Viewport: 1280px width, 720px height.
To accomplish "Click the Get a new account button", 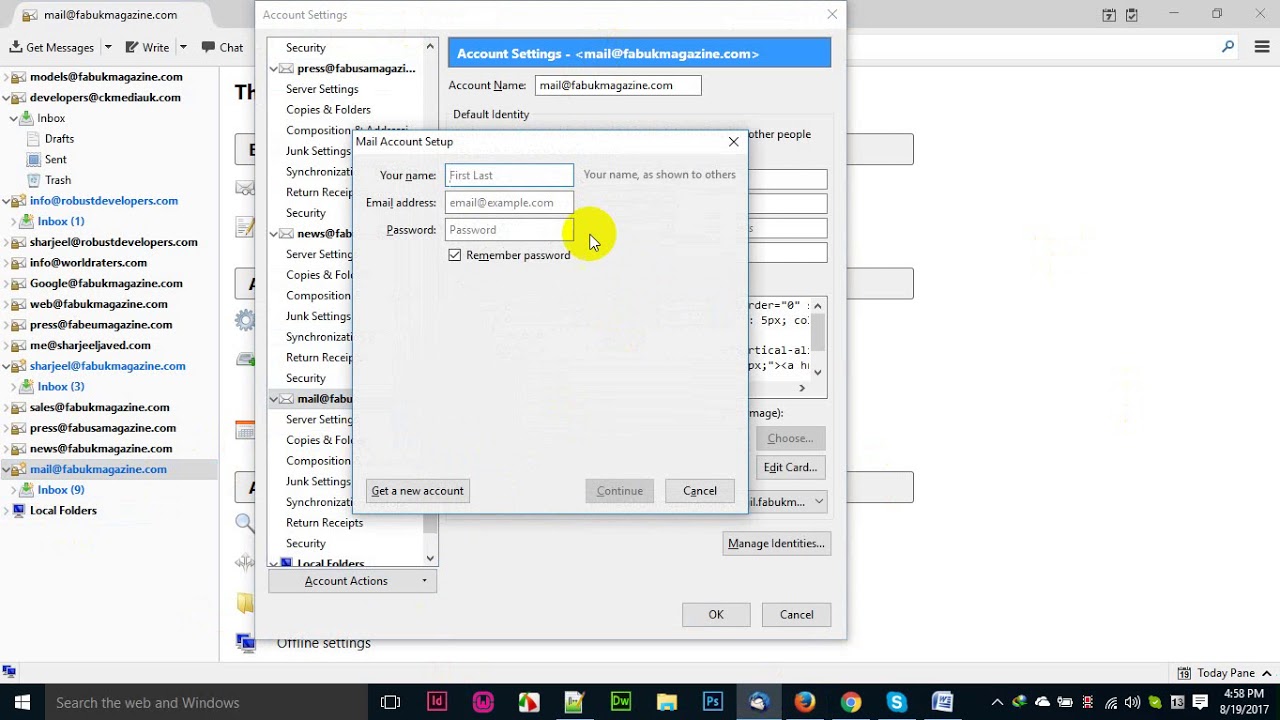I will point(417,491).
